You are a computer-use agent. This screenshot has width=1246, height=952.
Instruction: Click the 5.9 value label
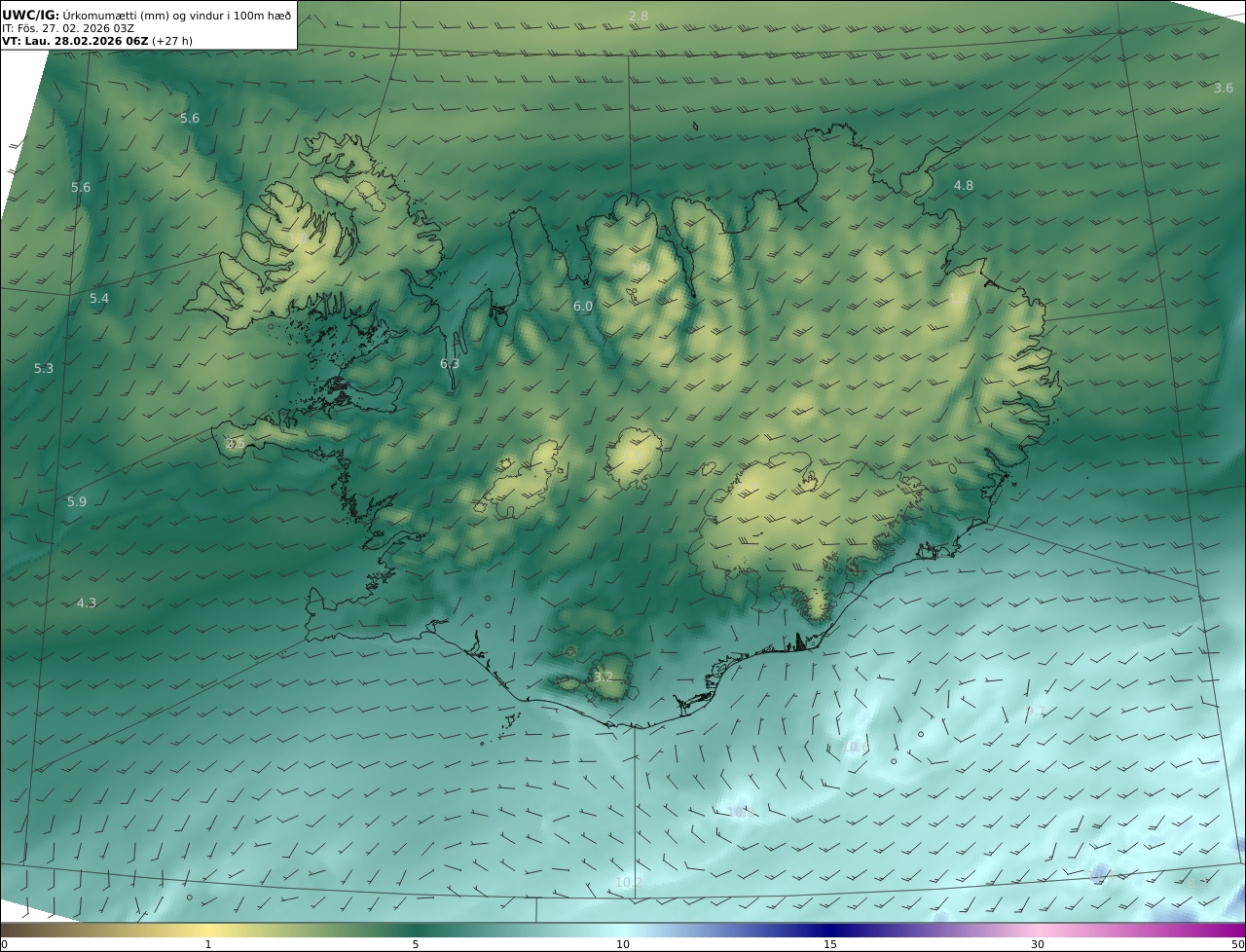pos(77,501)
